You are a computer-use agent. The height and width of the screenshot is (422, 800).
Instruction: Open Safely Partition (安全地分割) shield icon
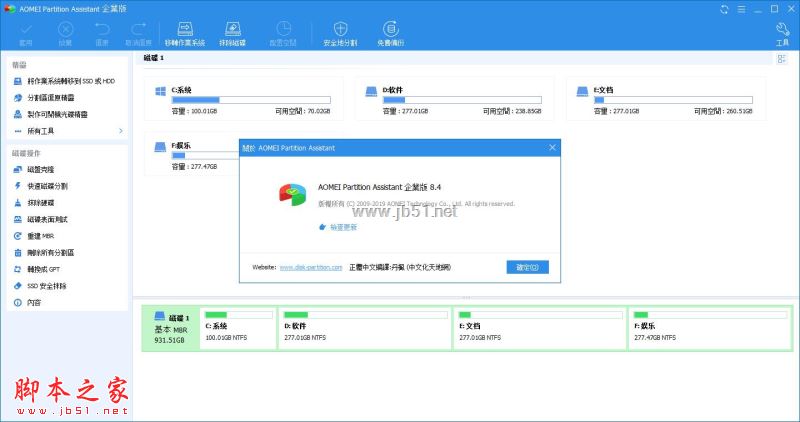coord(340,34)
